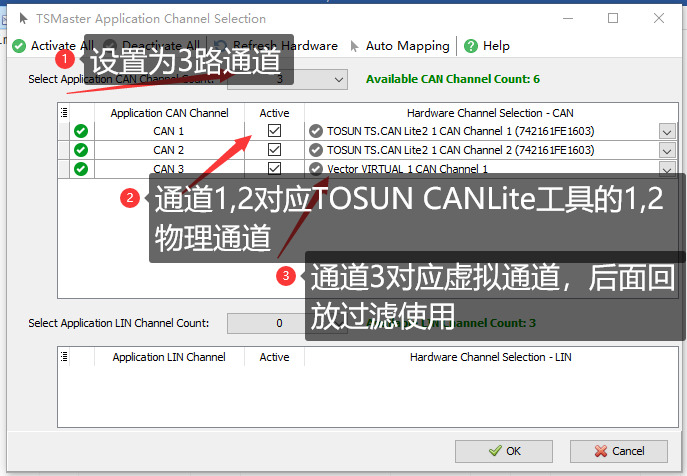The height and width of the screenshot is (476, 687).
Task: Open the Help toolbar item
Action: pos(487,46)
